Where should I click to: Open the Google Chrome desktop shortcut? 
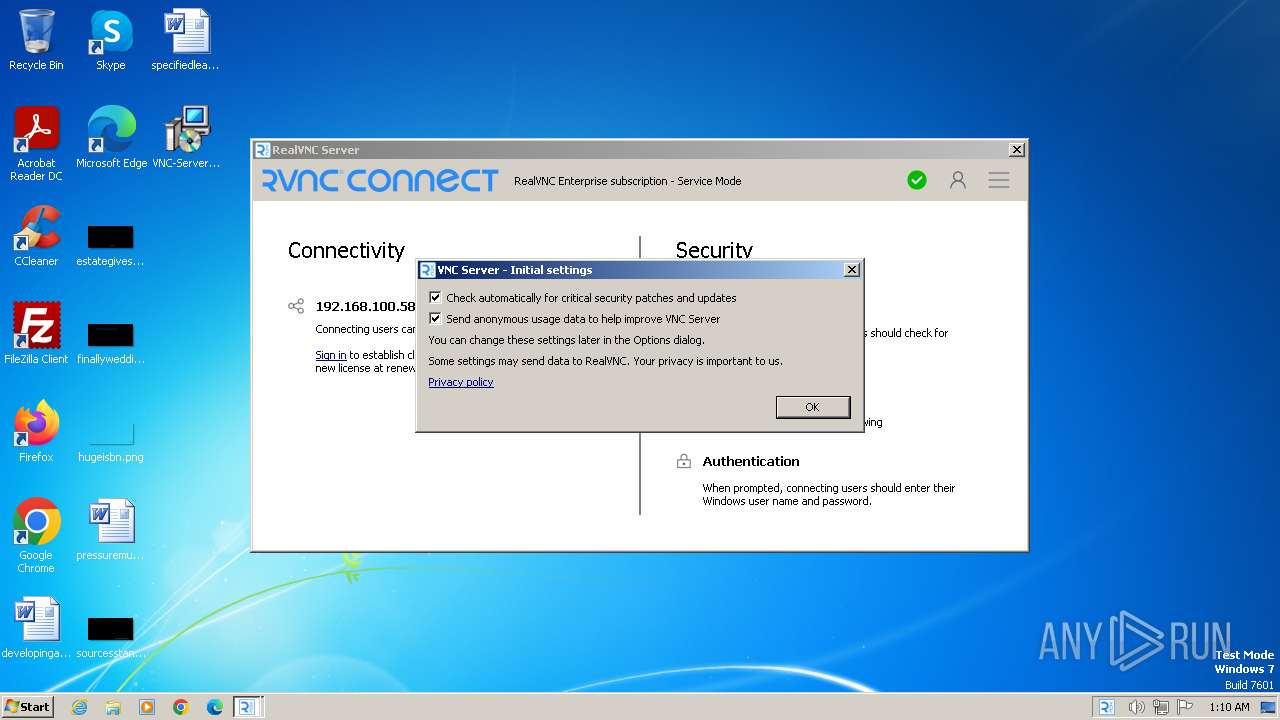[x=36, y=536]
